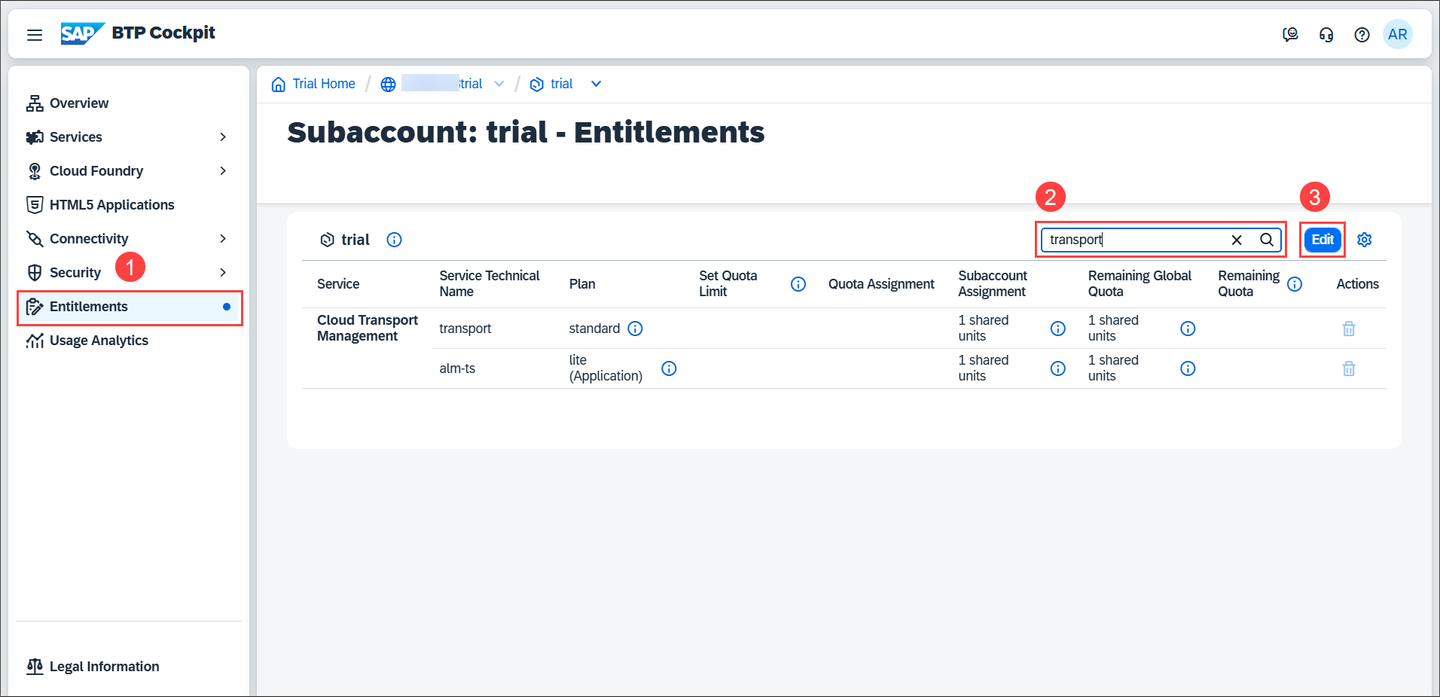The image size is (1440, 697).
Task: Show info for lite (Application) plan
Action: [x=669, y=368]
